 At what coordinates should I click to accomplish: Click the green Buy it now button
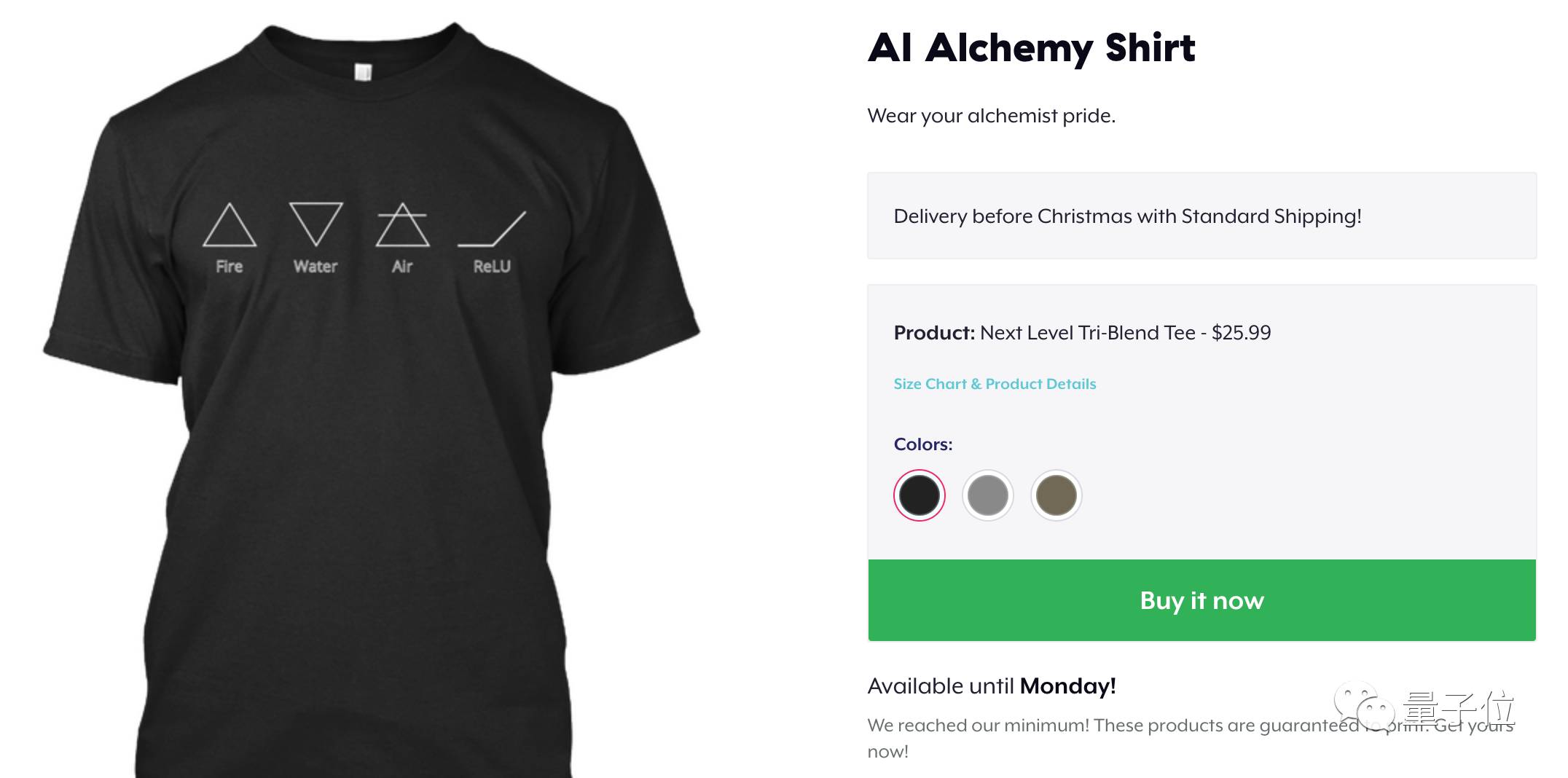[1202, 600]
